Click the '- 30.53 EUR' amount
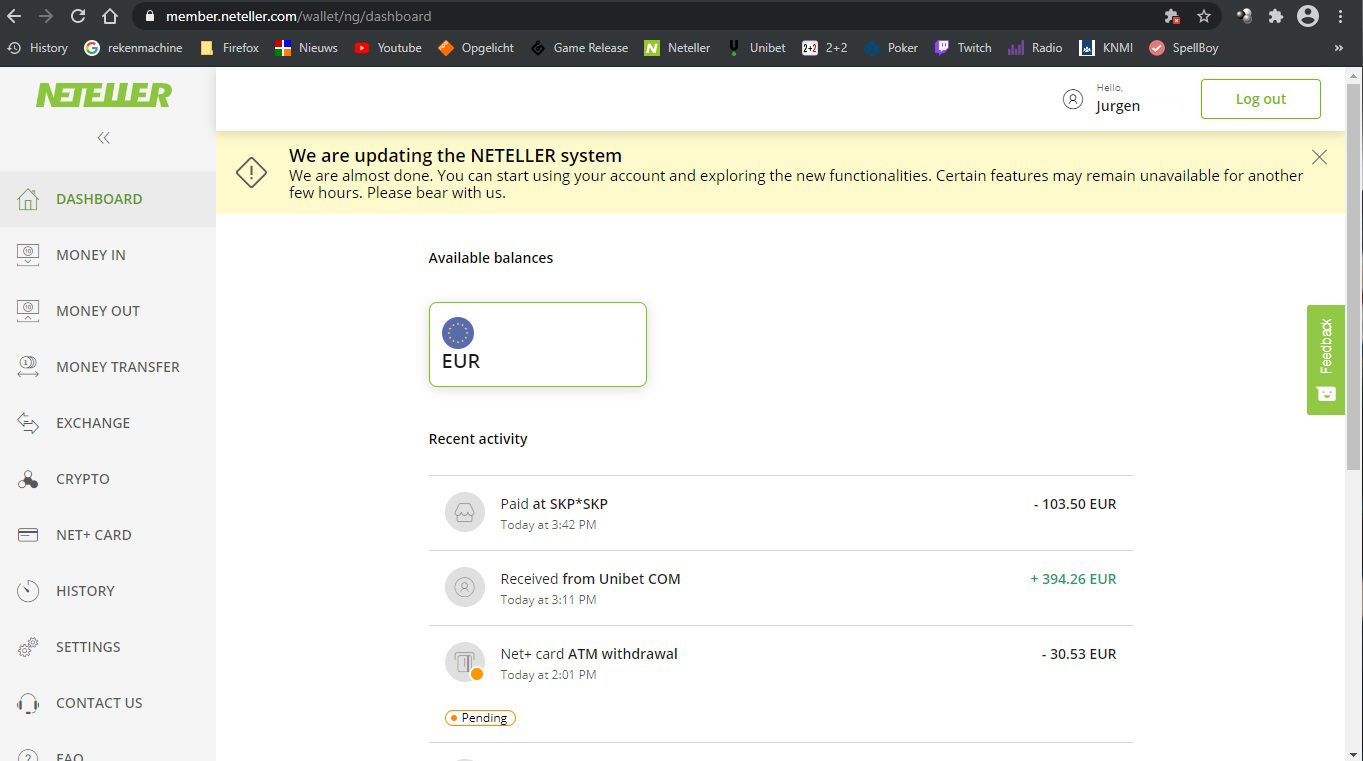The height and width of the screenshot is (761, 1363). 1079,654
